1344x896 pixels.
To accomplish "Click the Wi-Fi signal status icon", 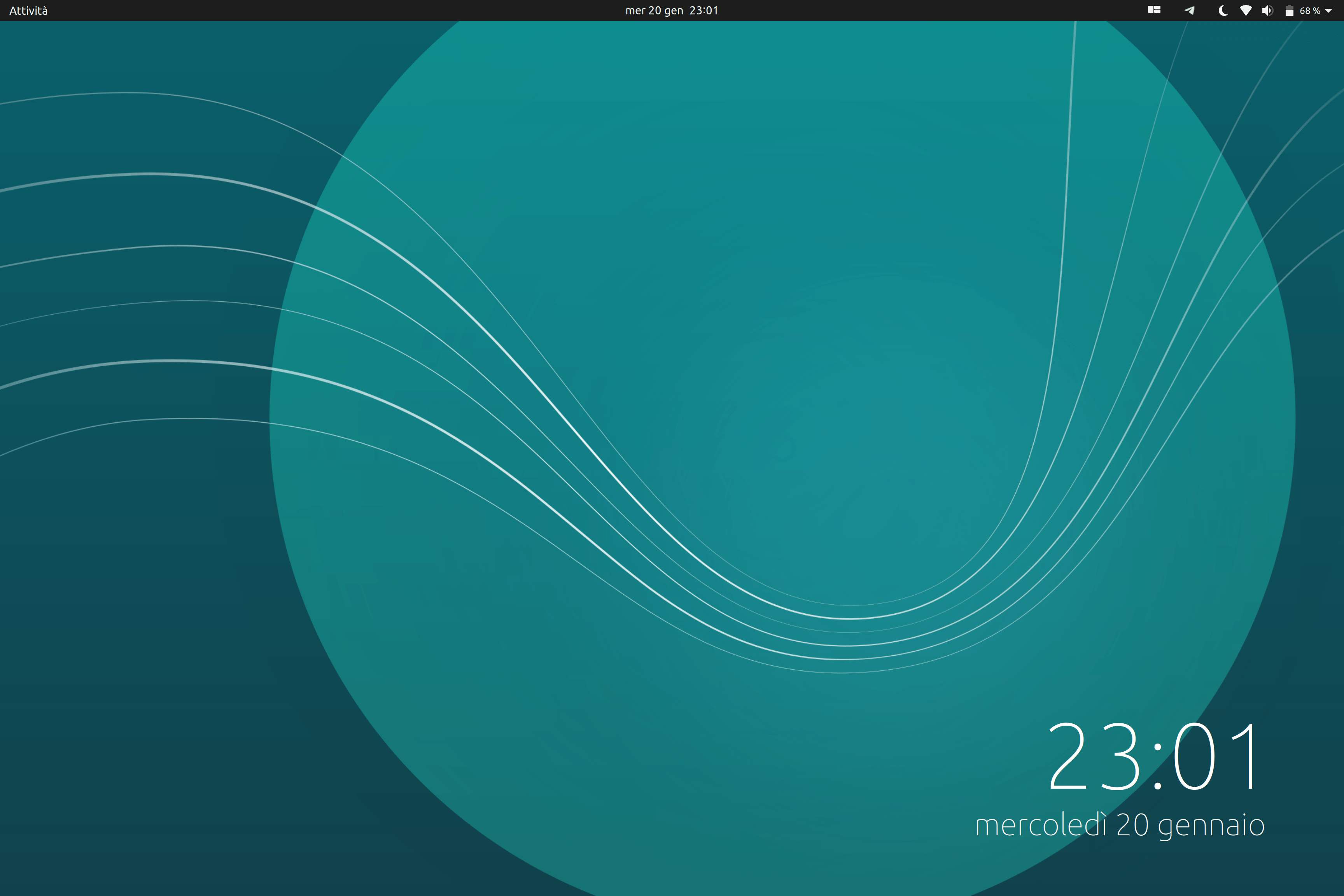I will (1246, 10).
